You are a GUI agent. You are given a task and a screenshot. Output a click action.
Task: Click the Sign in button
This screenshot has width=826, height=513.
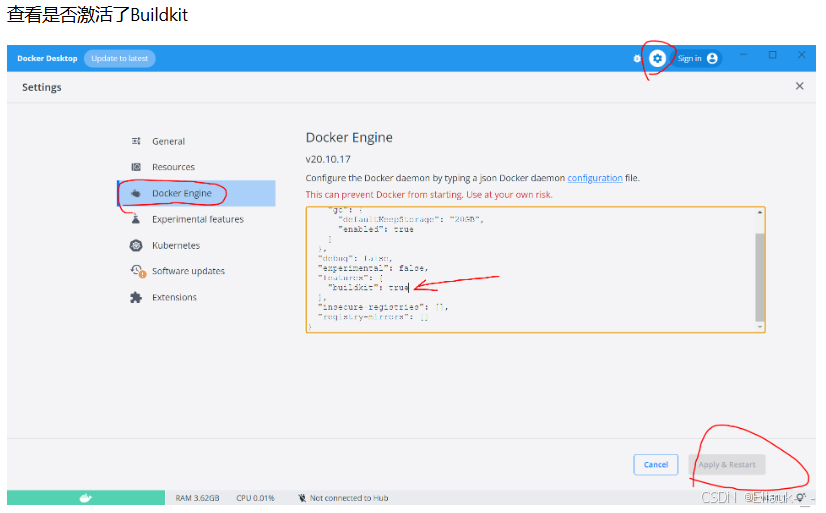[x=696, y=58]
